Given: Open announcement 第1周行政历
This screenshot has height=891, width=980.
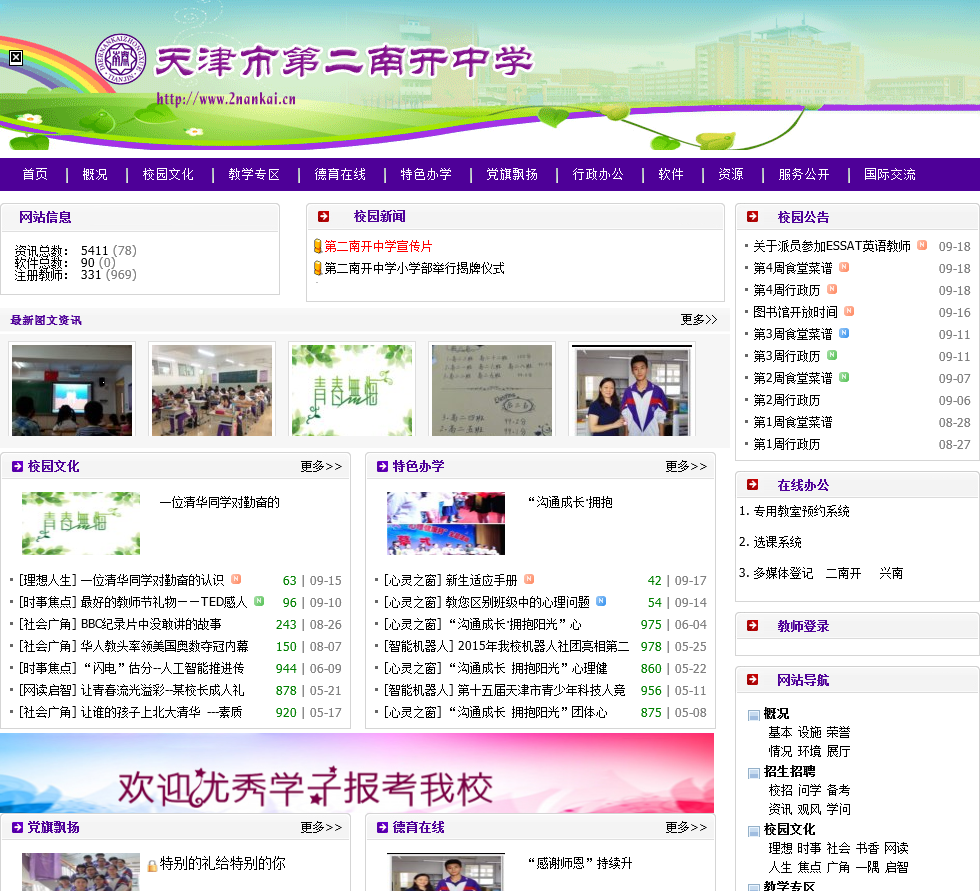Looking at the screenshot, I should (786, 444).
